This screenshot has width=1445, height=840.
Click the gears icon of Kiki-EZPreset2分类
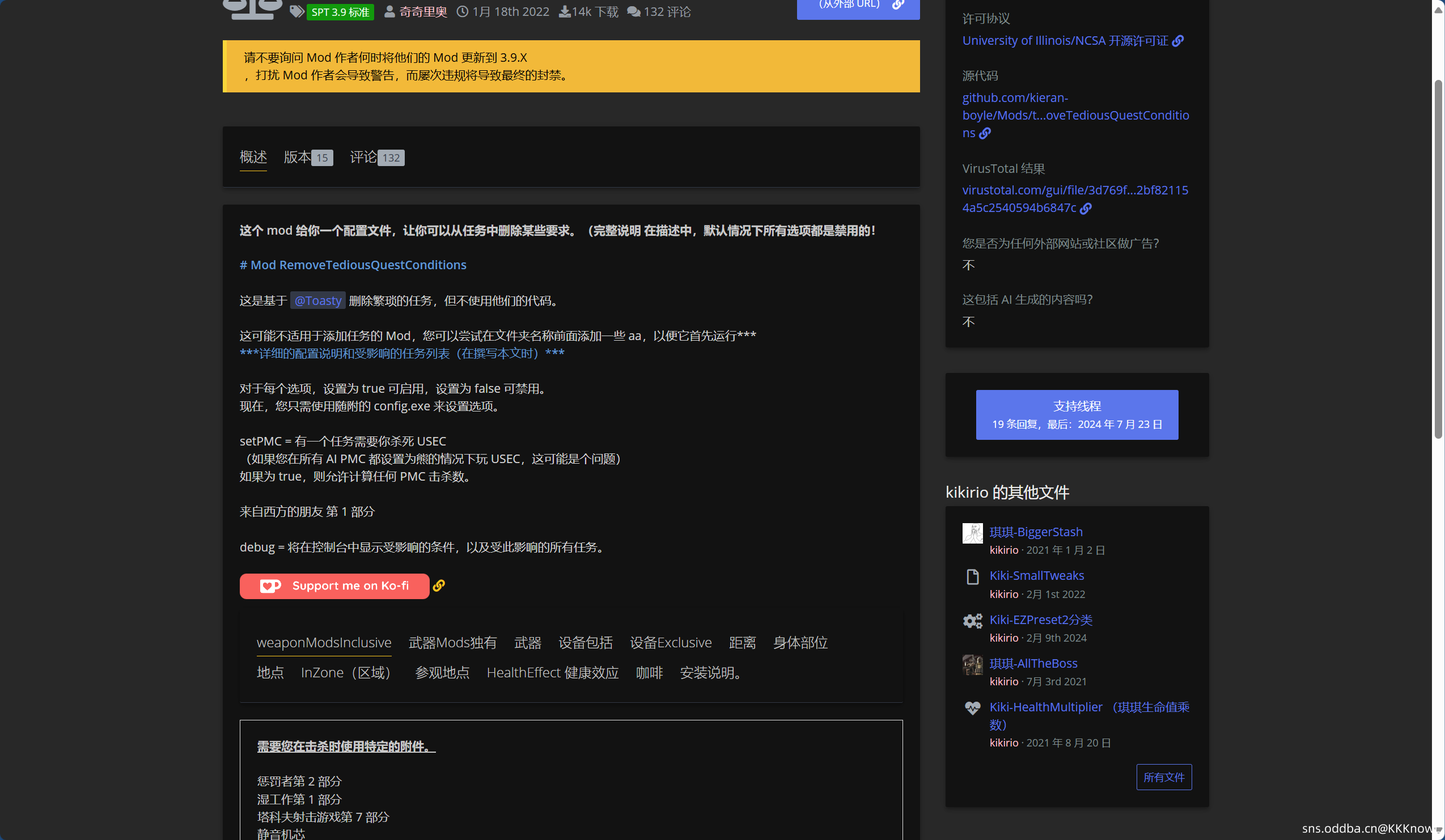[x=972, y=621]
